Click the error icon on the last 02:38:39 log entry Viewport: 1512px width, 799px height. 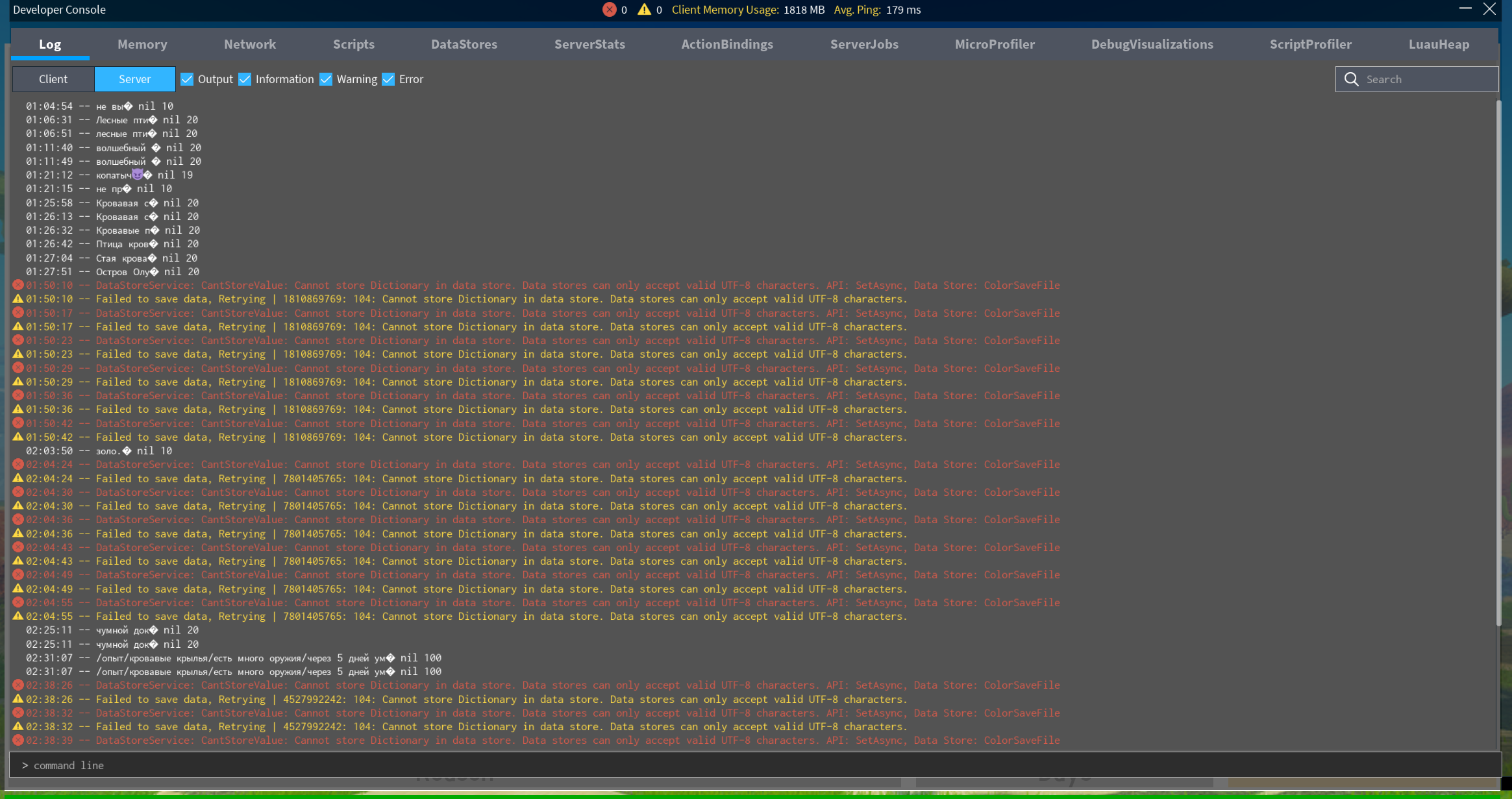(18, 740)
